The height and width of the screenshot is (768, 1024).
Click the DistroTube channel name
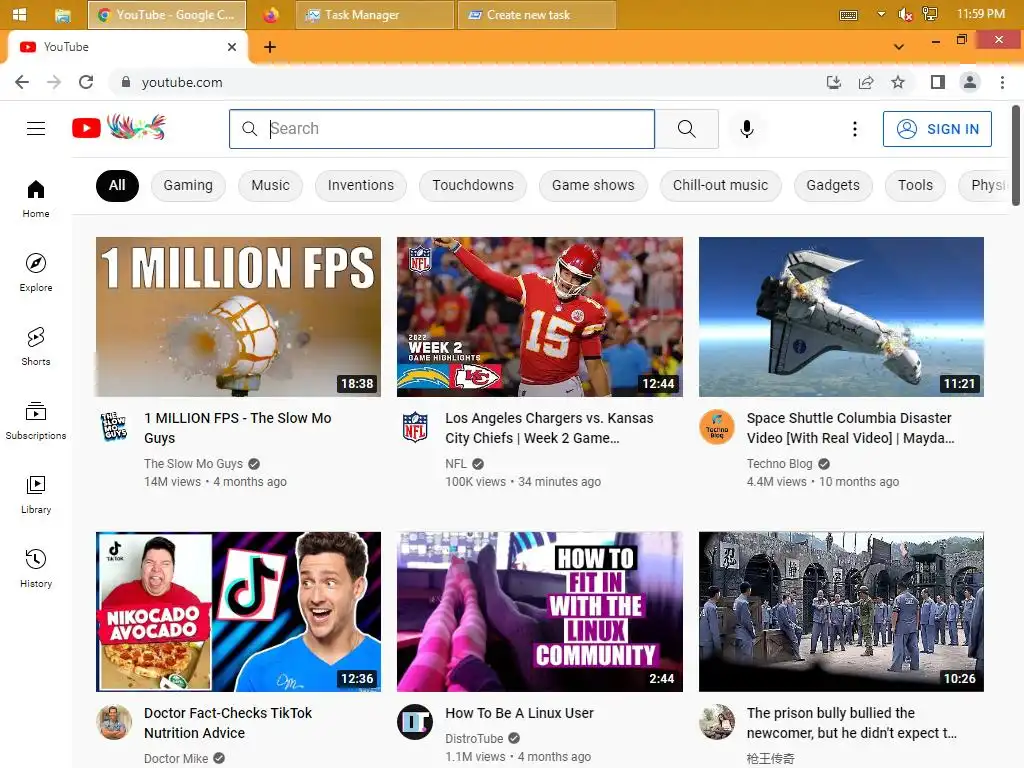pos(474,739)
